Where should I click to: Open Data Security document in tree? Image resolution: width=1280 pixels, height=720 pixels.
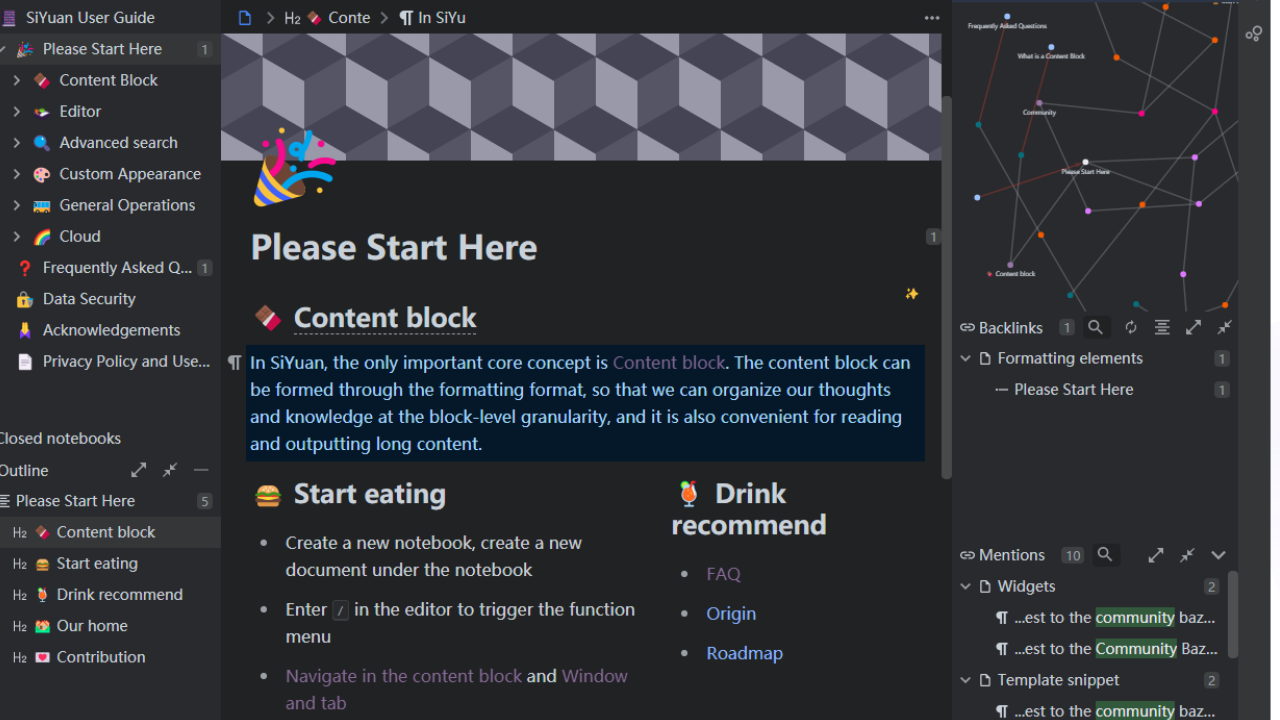(x=89, y=299)
